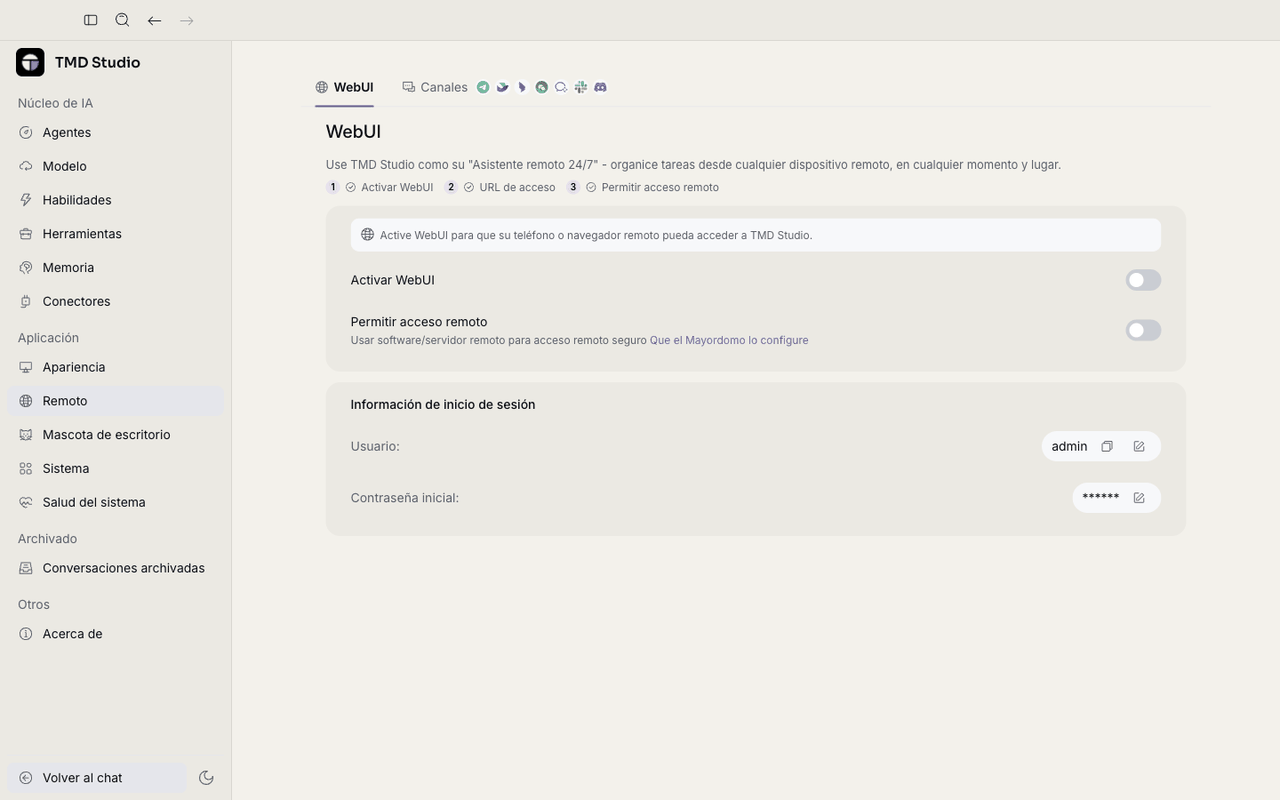Click the admin username text
Image resolution: width=1280 pixels, height=800 pixels.
pyautogui.click(x=1069, y=447)
